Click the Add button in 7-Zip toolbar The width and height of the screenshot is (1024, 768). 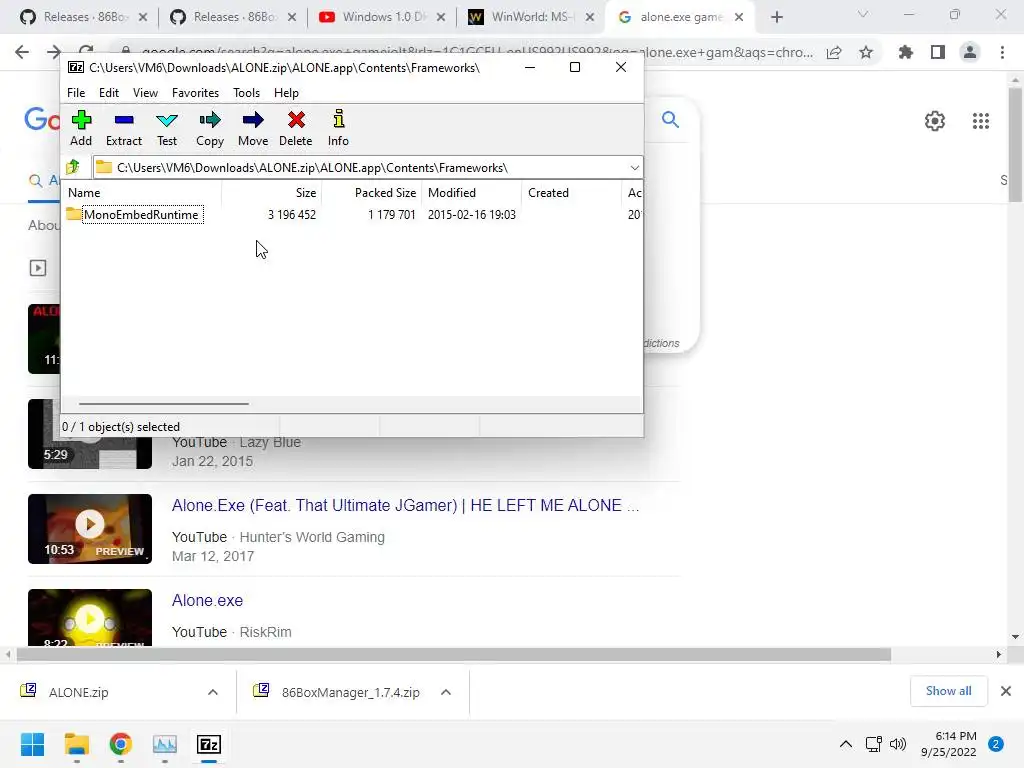tap(81, 128)
